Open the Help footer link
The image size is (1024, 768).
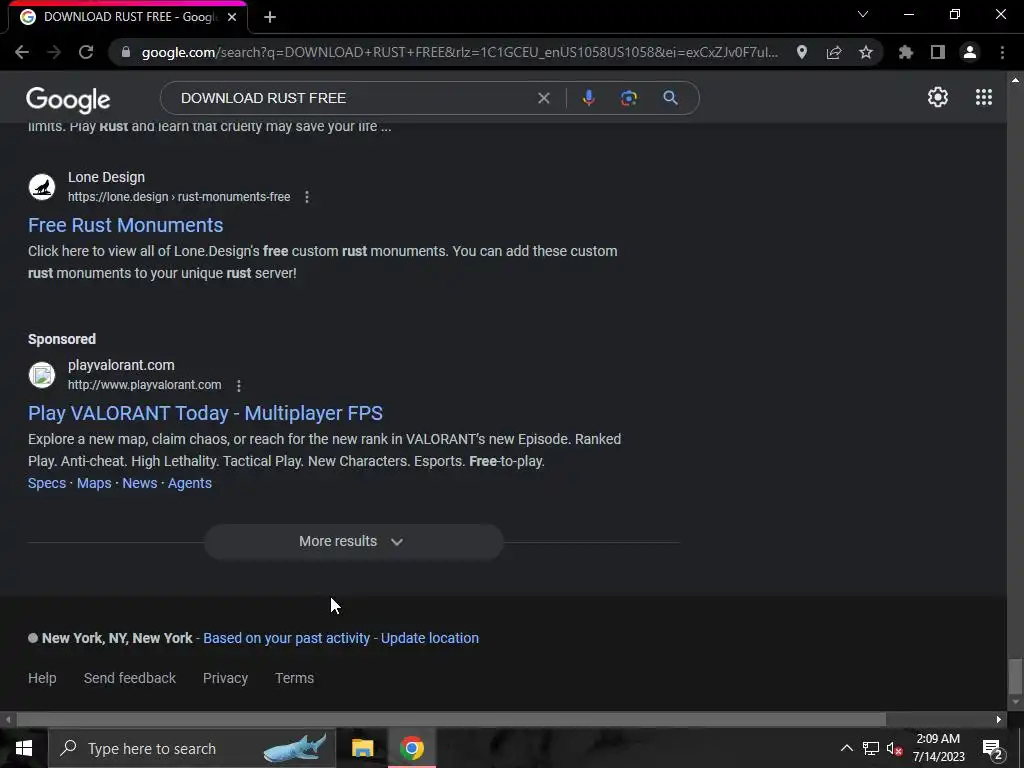click(x=42, y=678)
